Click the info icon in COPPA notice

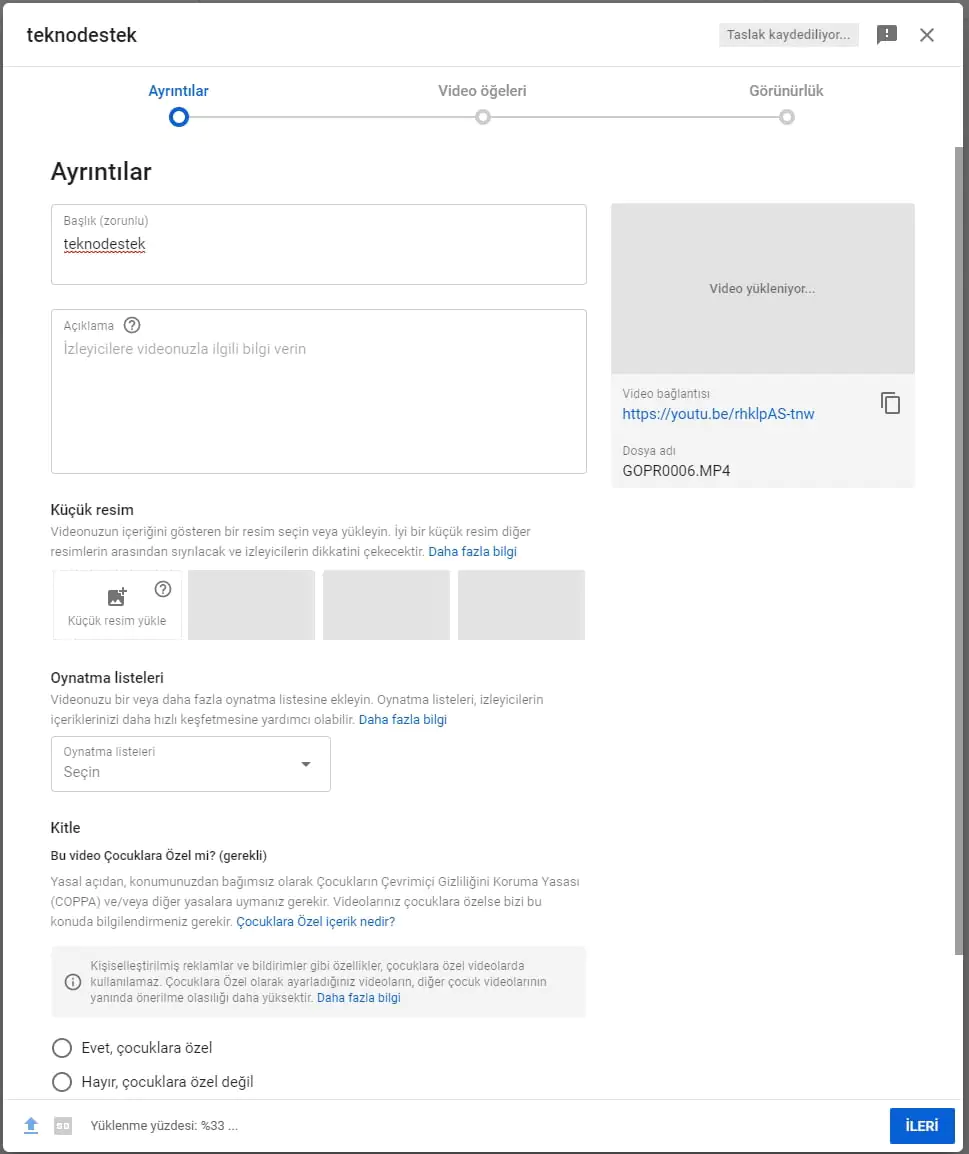[73, 982]
